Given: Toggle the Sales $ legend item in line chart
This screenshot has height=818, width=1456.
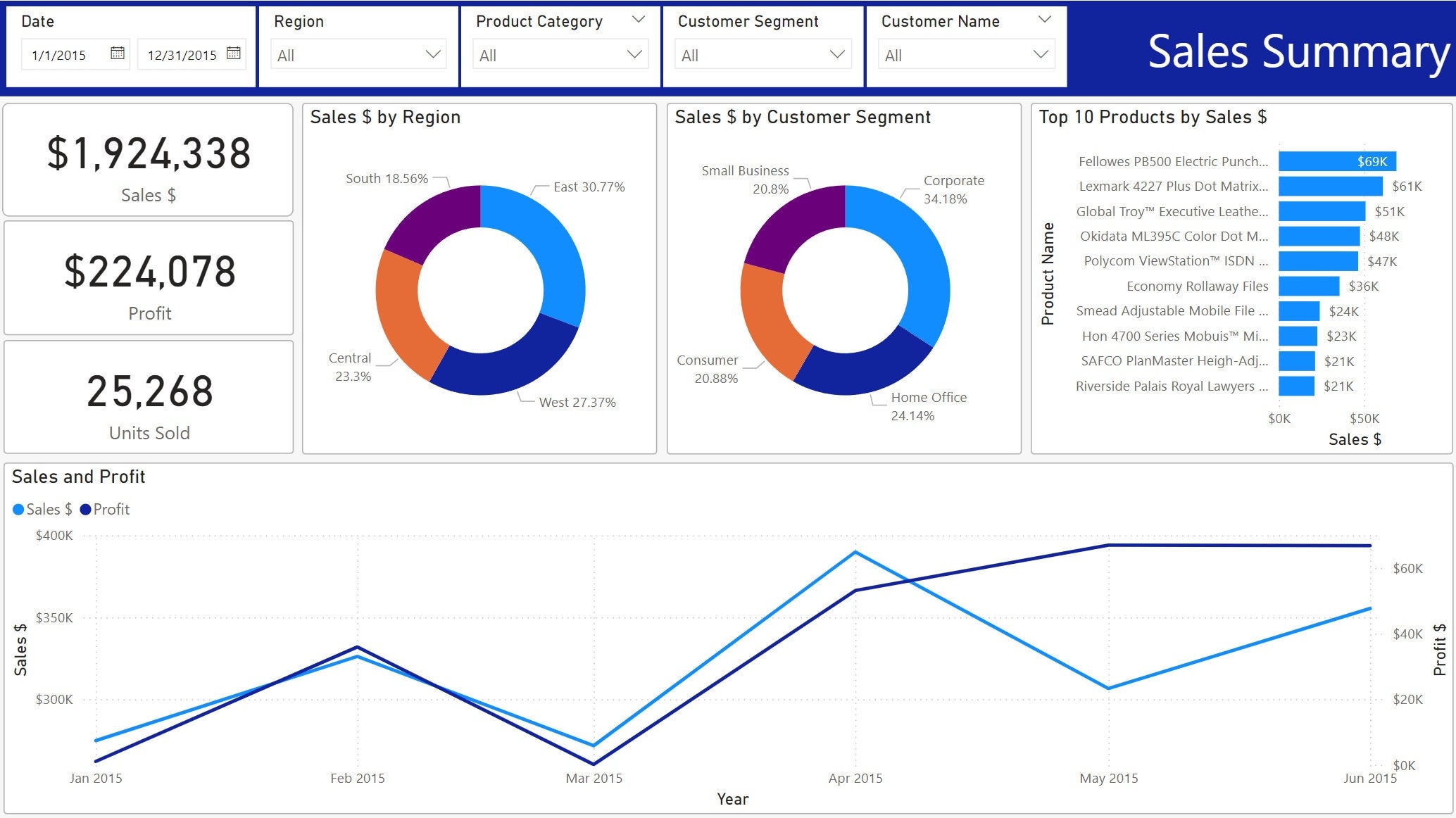Looking at the screenshot, I should pos(42,509).
